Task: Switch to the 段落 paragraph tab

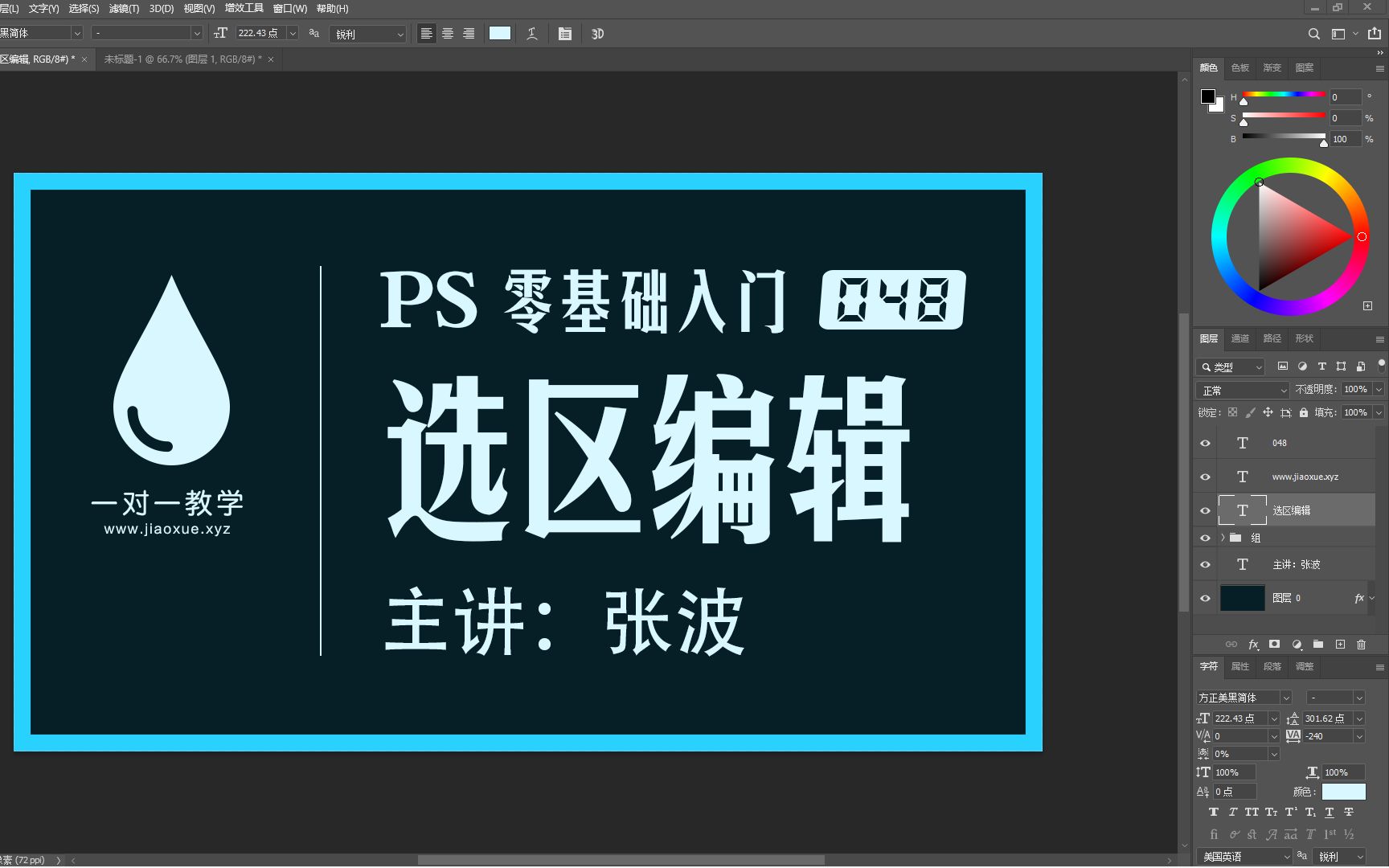Action: click(x=1272, y=666)
